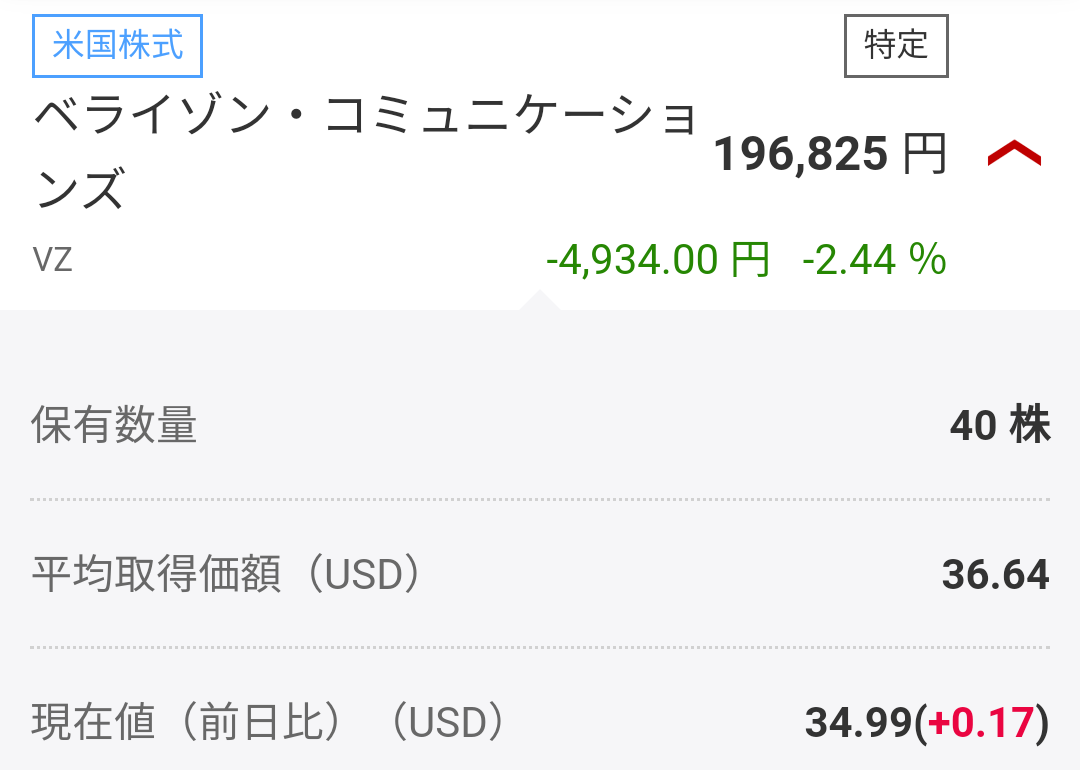Click the 特定 account type badge
The height and width of the screenshot is (770, 1080).
tap(896, 46)
